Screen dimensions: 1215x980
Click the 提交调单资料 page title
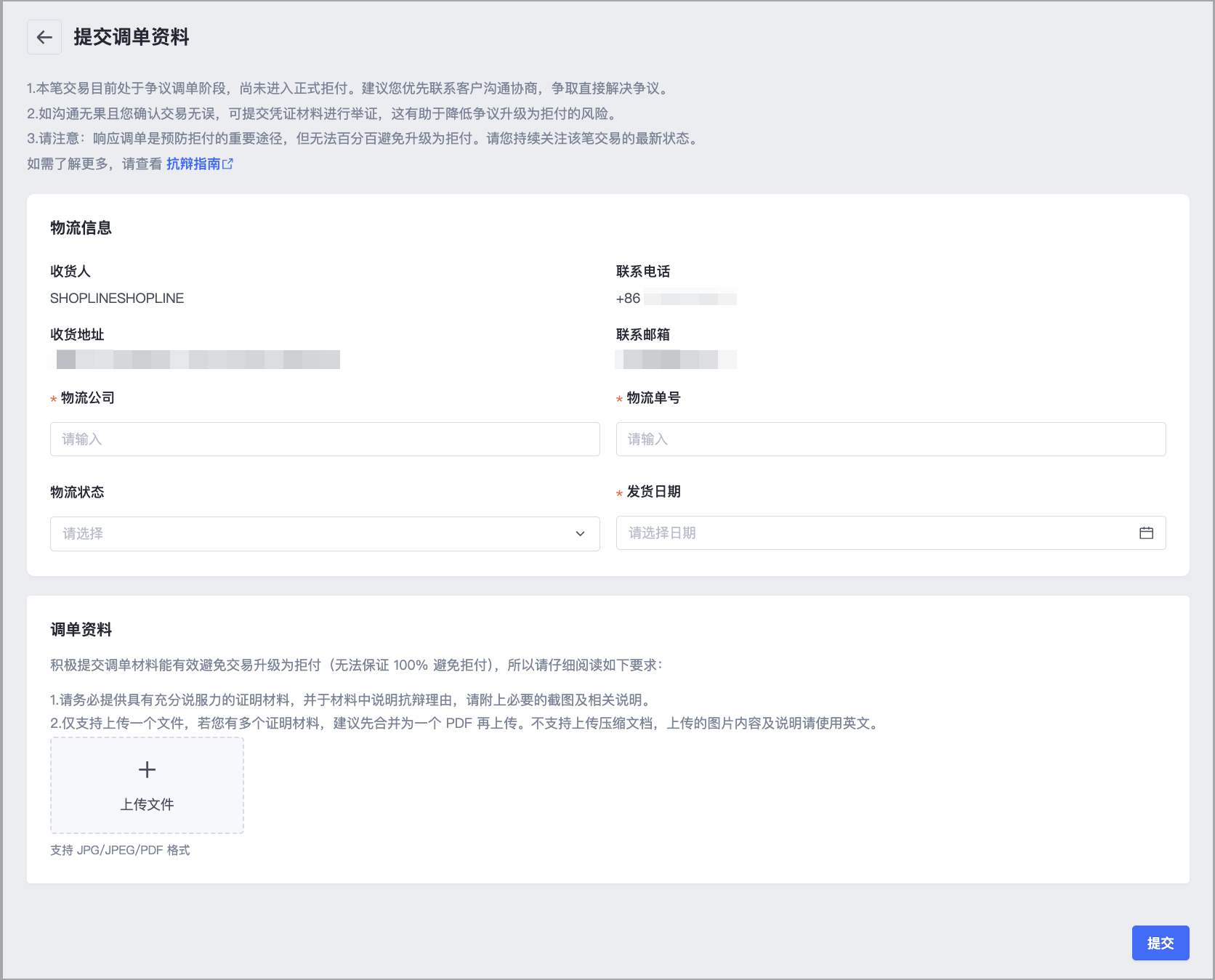[x=132, y=37]
